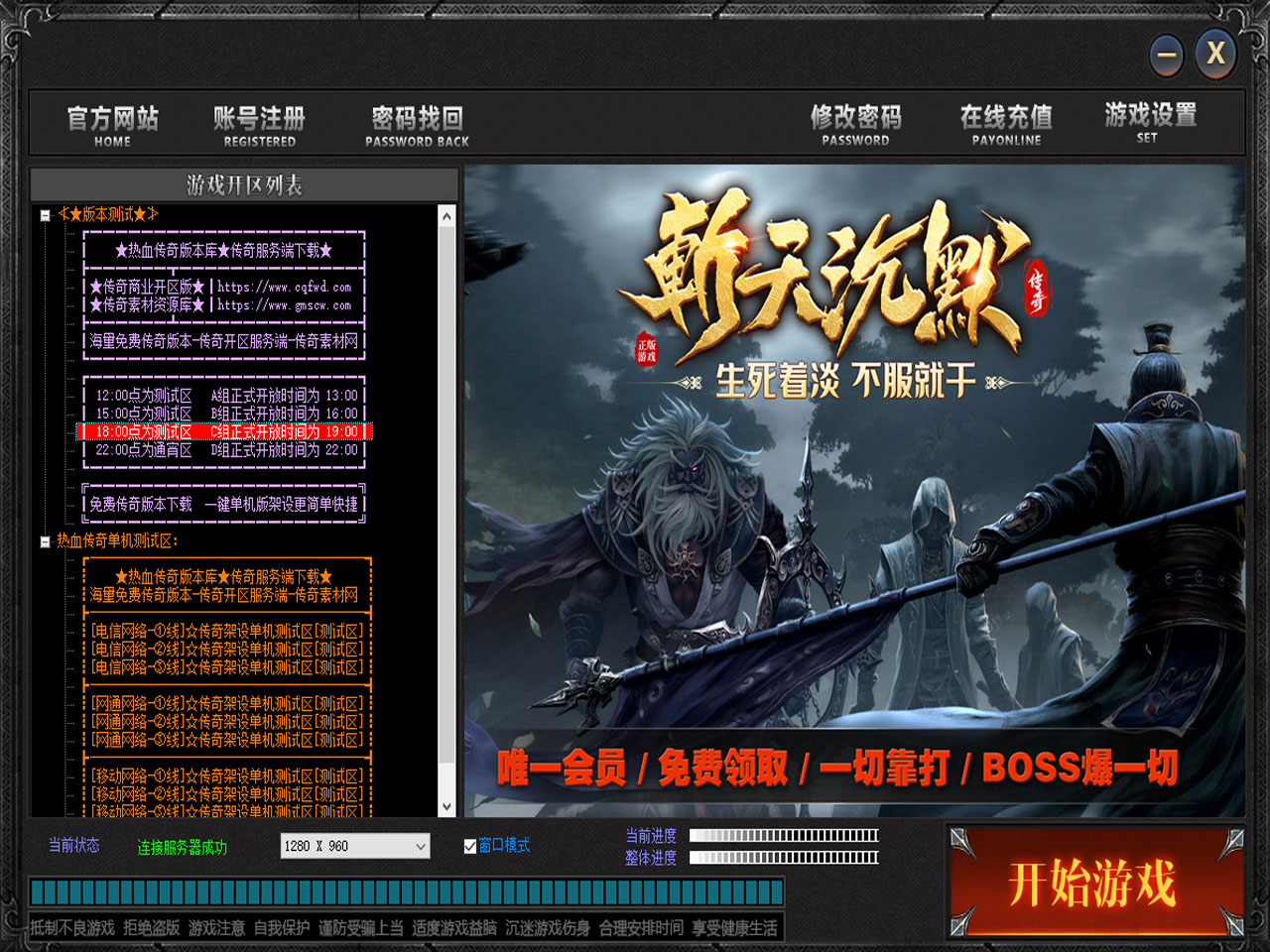Click 密码找回 password recovery

tap(417, 125)
